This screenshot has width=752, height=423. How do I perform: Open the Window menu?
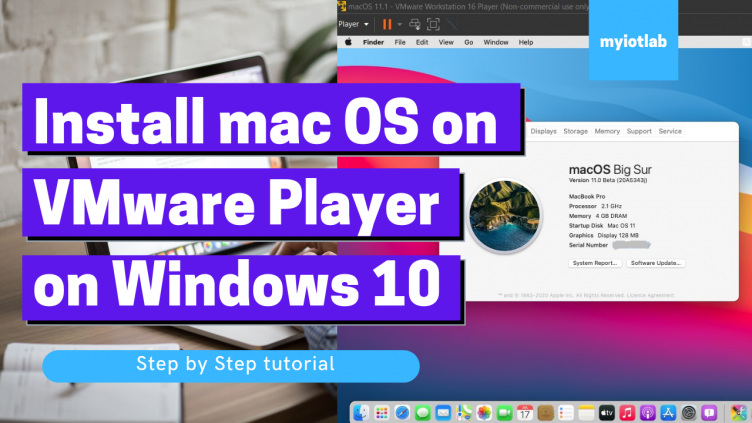coord(495,42)
